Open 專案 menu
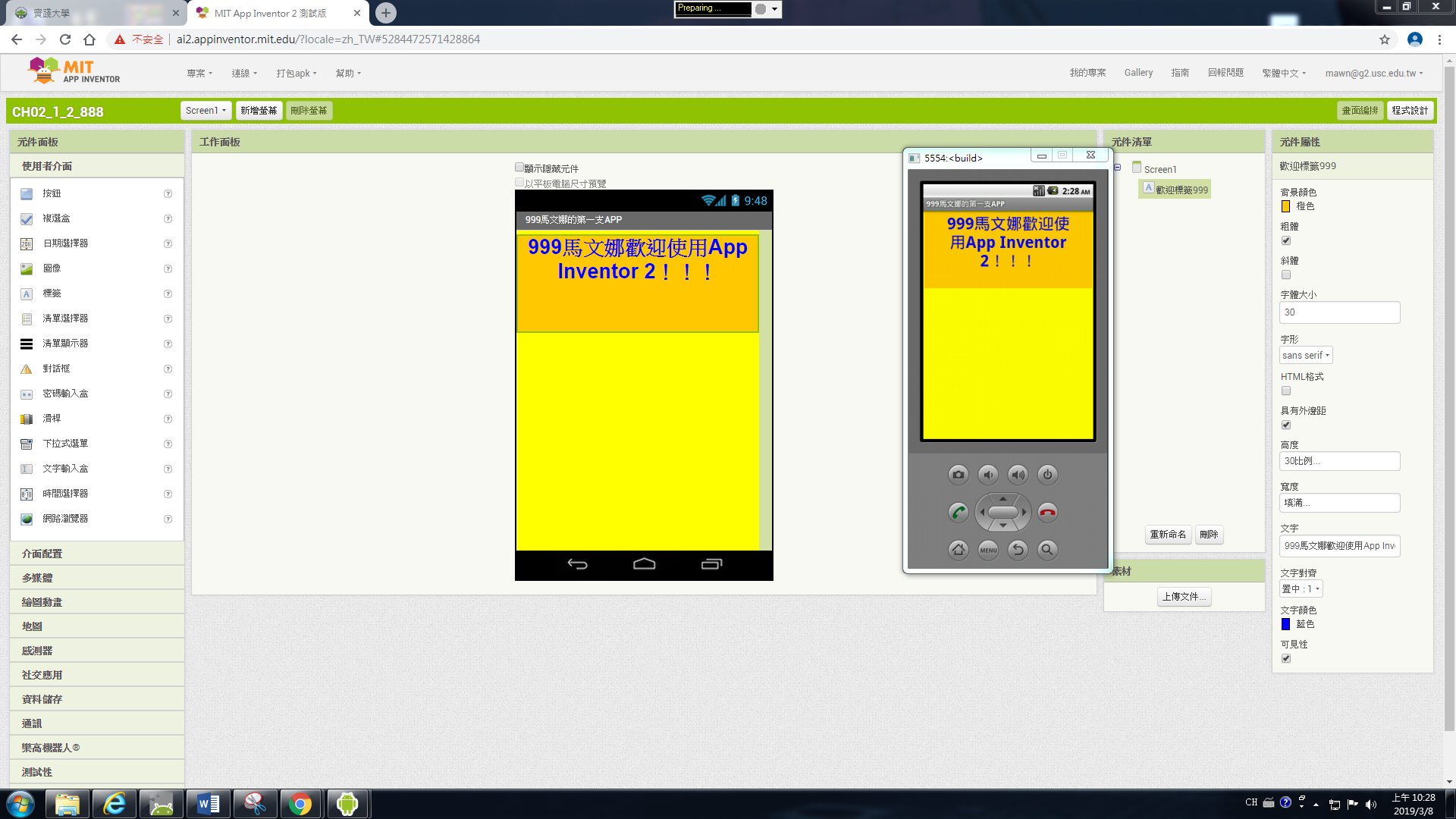 199,74
